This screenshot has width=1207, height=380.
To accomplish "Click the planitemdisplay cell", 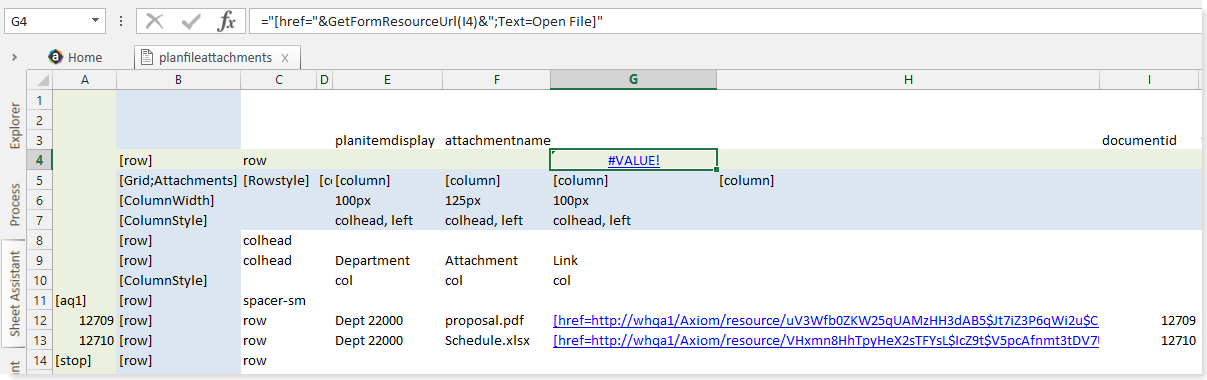I will coord(386,141).
